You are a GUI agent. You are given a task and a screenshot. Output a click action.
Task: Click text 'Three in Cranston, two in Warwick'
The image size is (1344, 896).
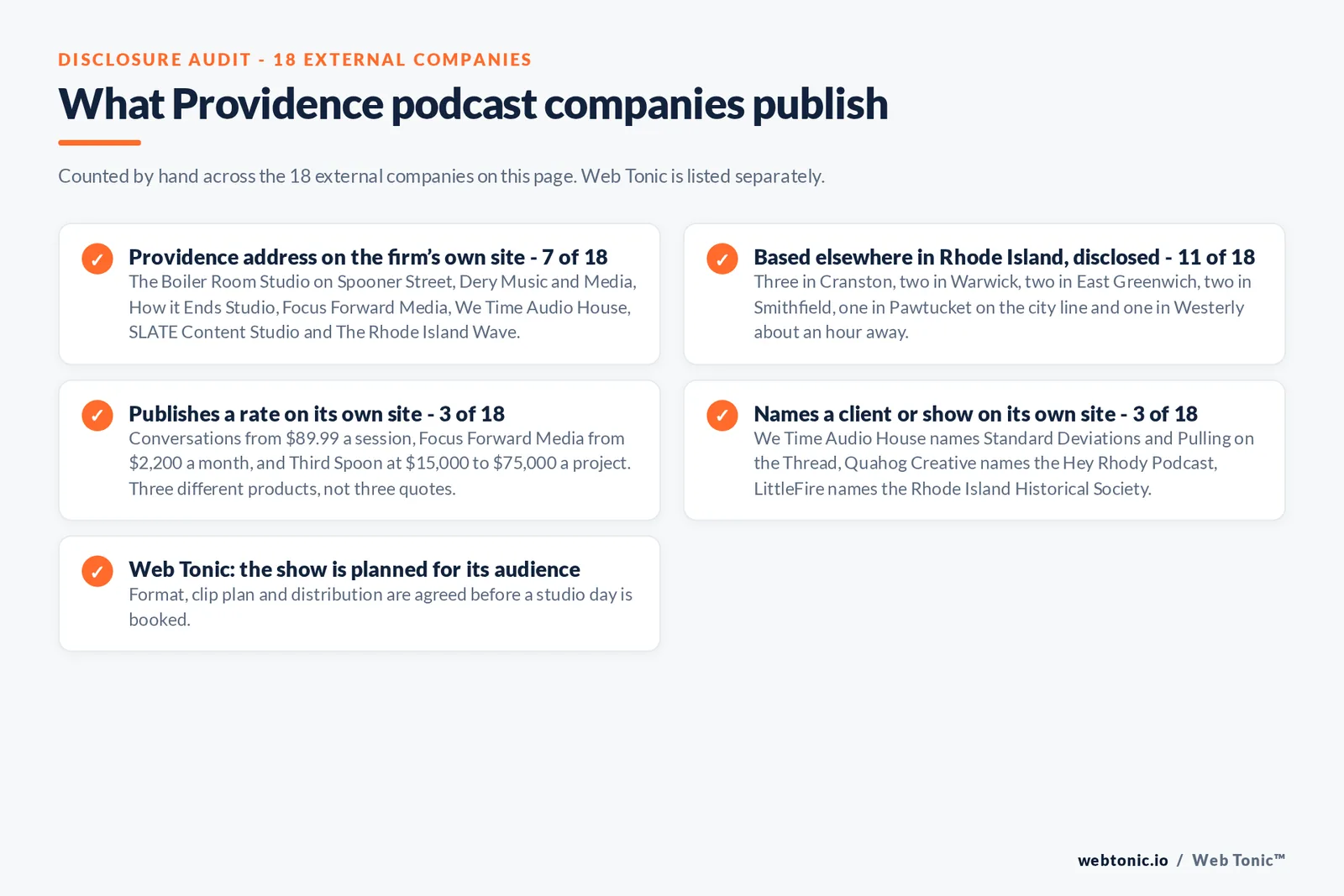pyautogui.click(x=886, y=281)
